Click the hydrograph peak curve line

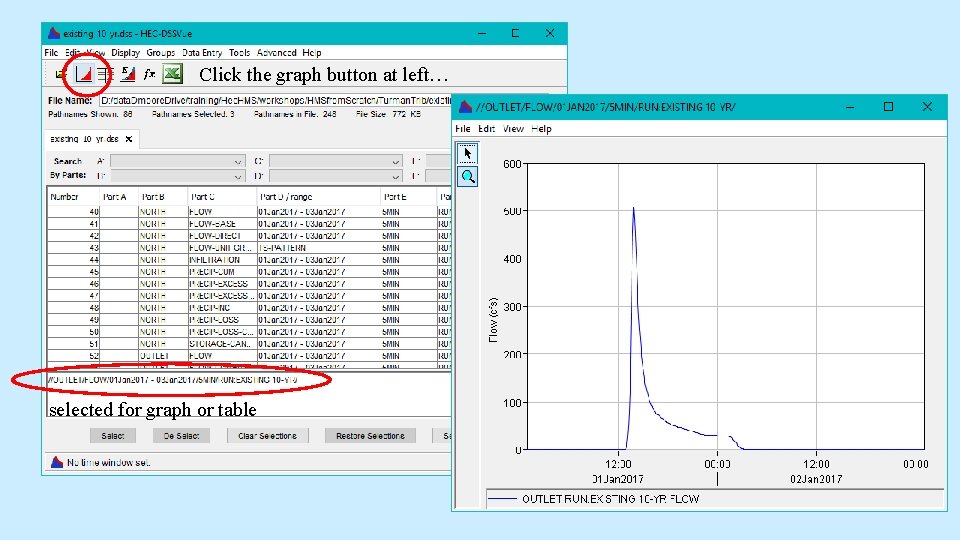[x=634, y=209]
